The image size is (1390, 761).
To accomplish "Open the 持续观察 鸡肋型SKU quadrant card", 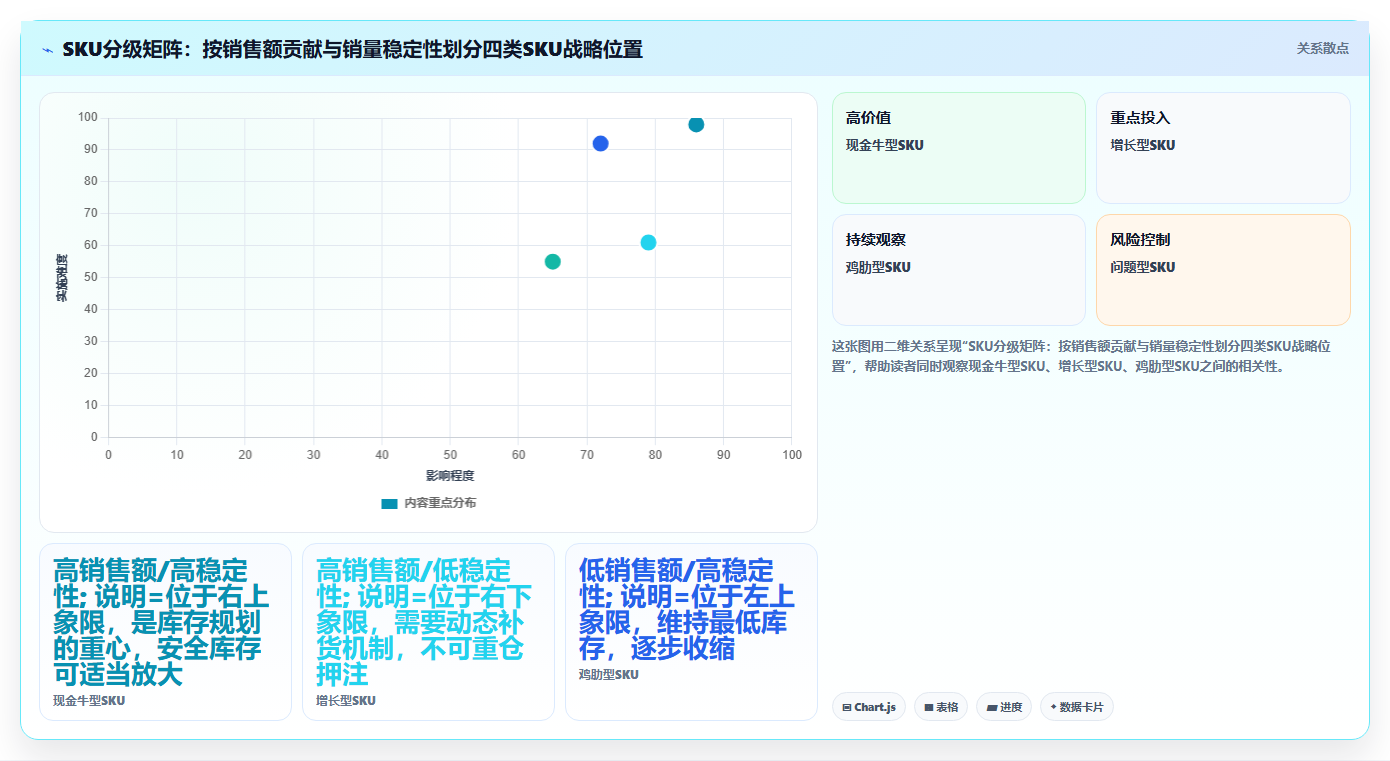I will 958,270.
